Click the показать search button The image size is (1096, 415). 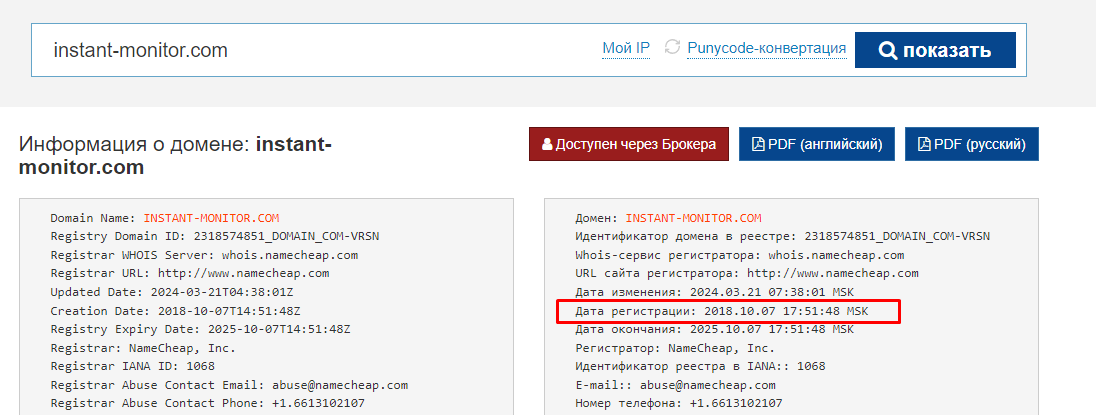point(935,50)
